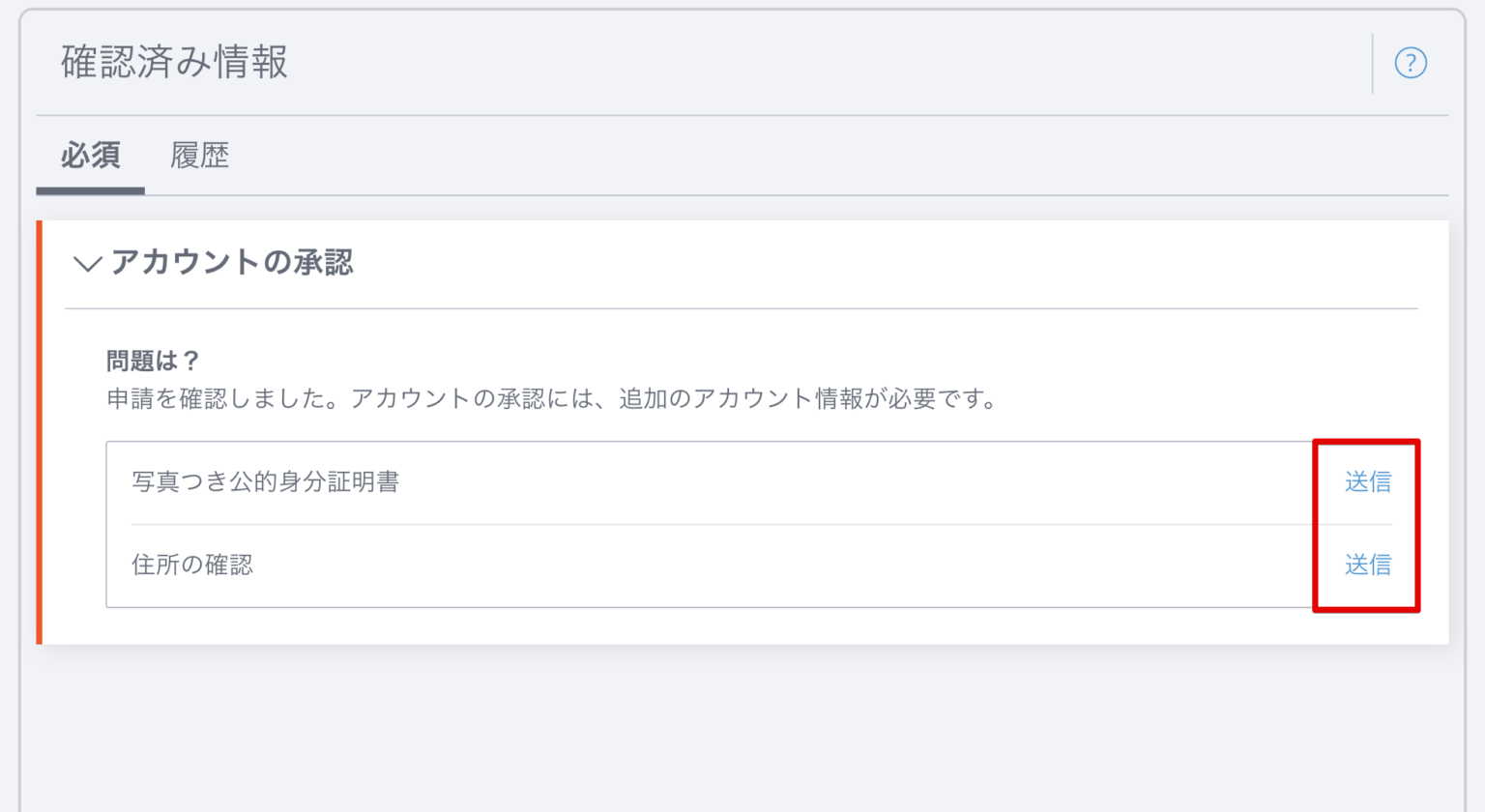
Task: Open help via the question mark icon
Action: 1411,63
